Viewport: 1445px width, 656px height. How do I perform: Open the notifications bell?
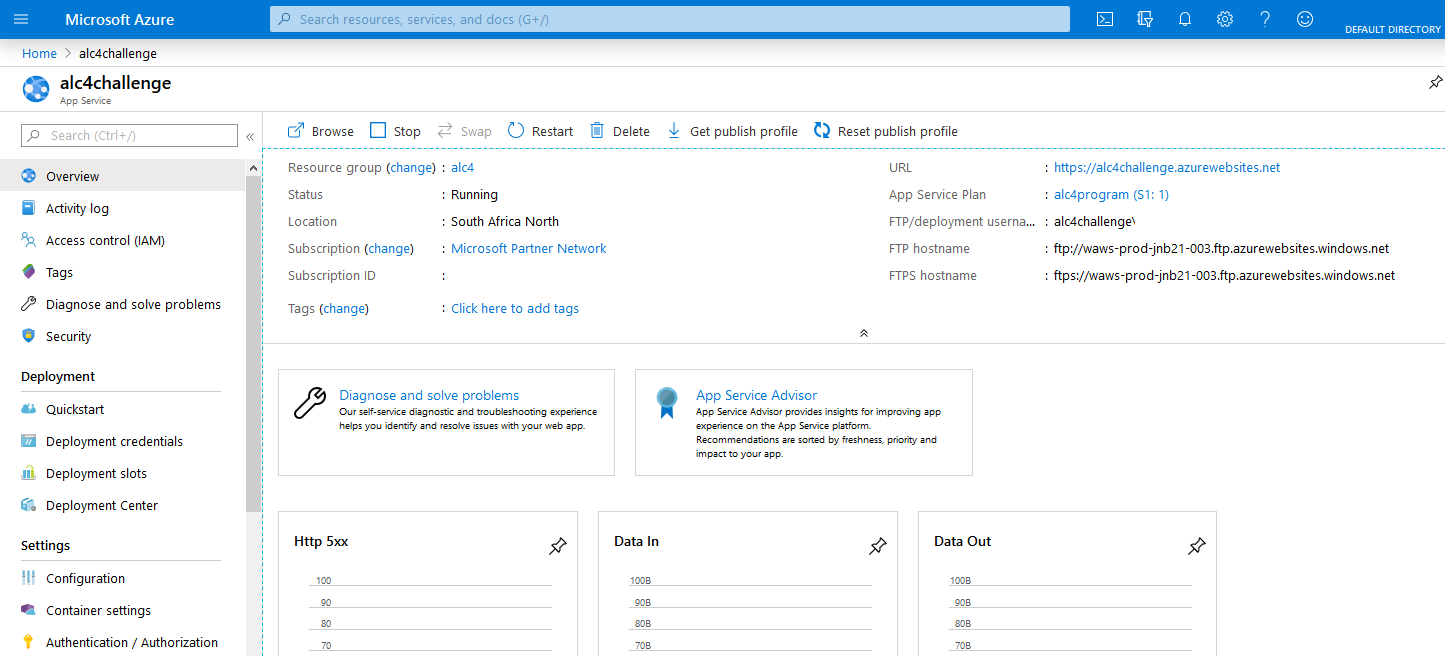(1185, 19)
